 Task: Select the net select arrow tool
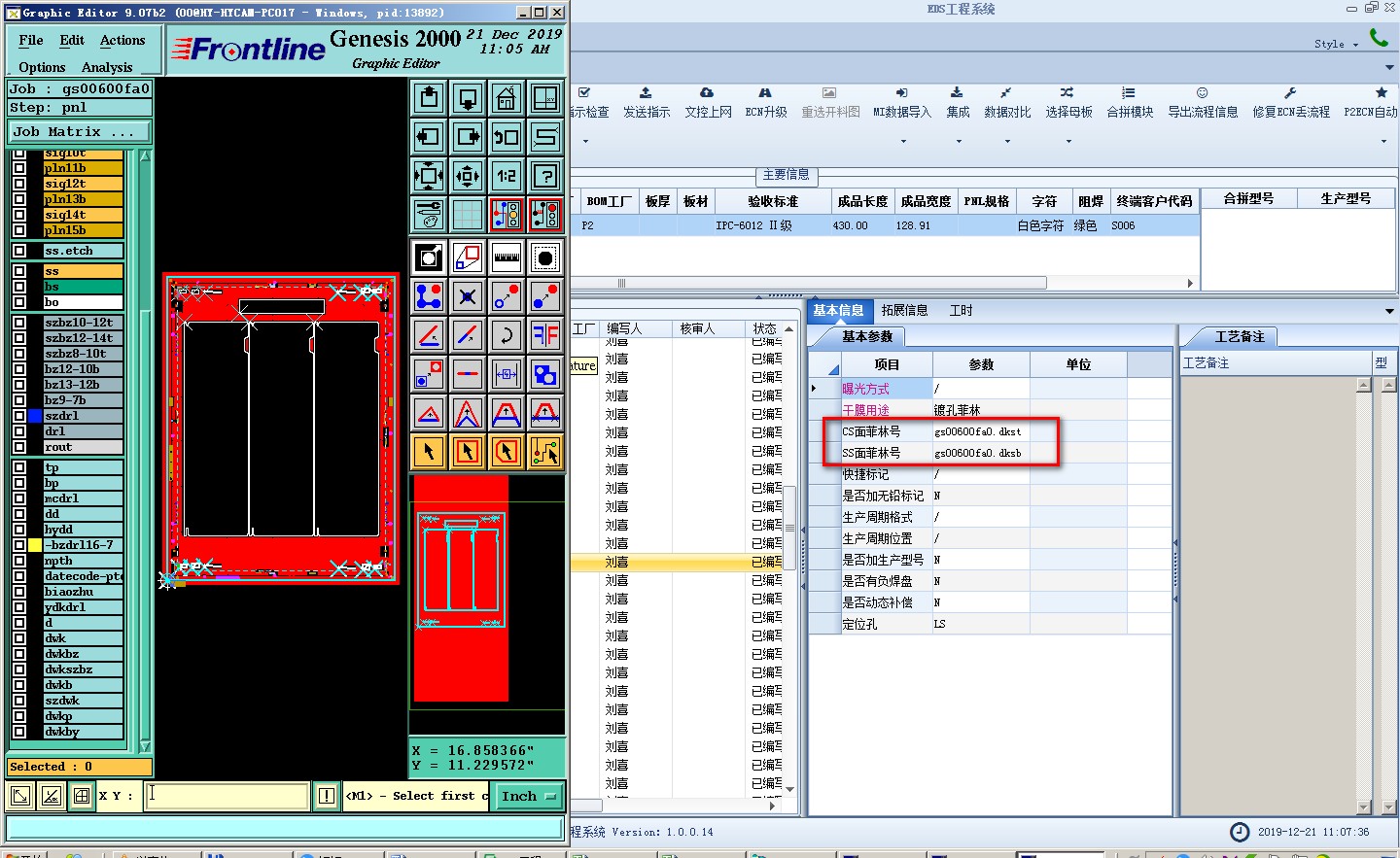pyautogui.click(x=545, y=452)
